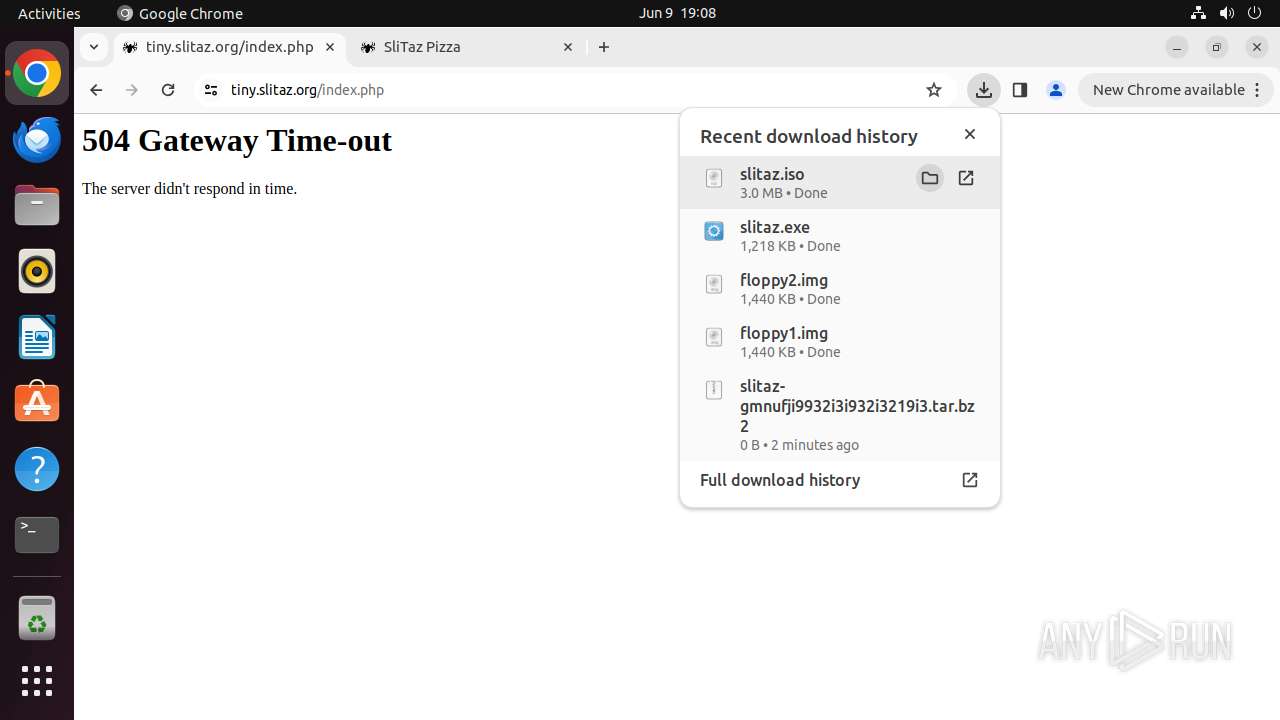Click the slitaz.iso file icon
The height and width of the screenshot is (720, 1280).
pyautogui.click(x=714, y=178)
